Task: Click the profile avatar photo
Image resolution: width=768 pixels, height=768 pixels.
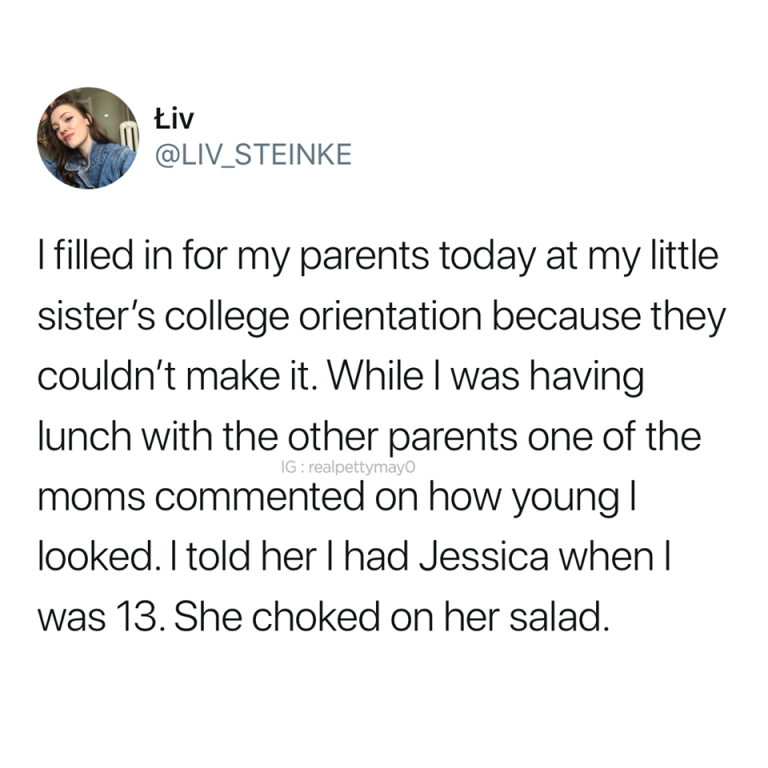Action: coord(87,137)
